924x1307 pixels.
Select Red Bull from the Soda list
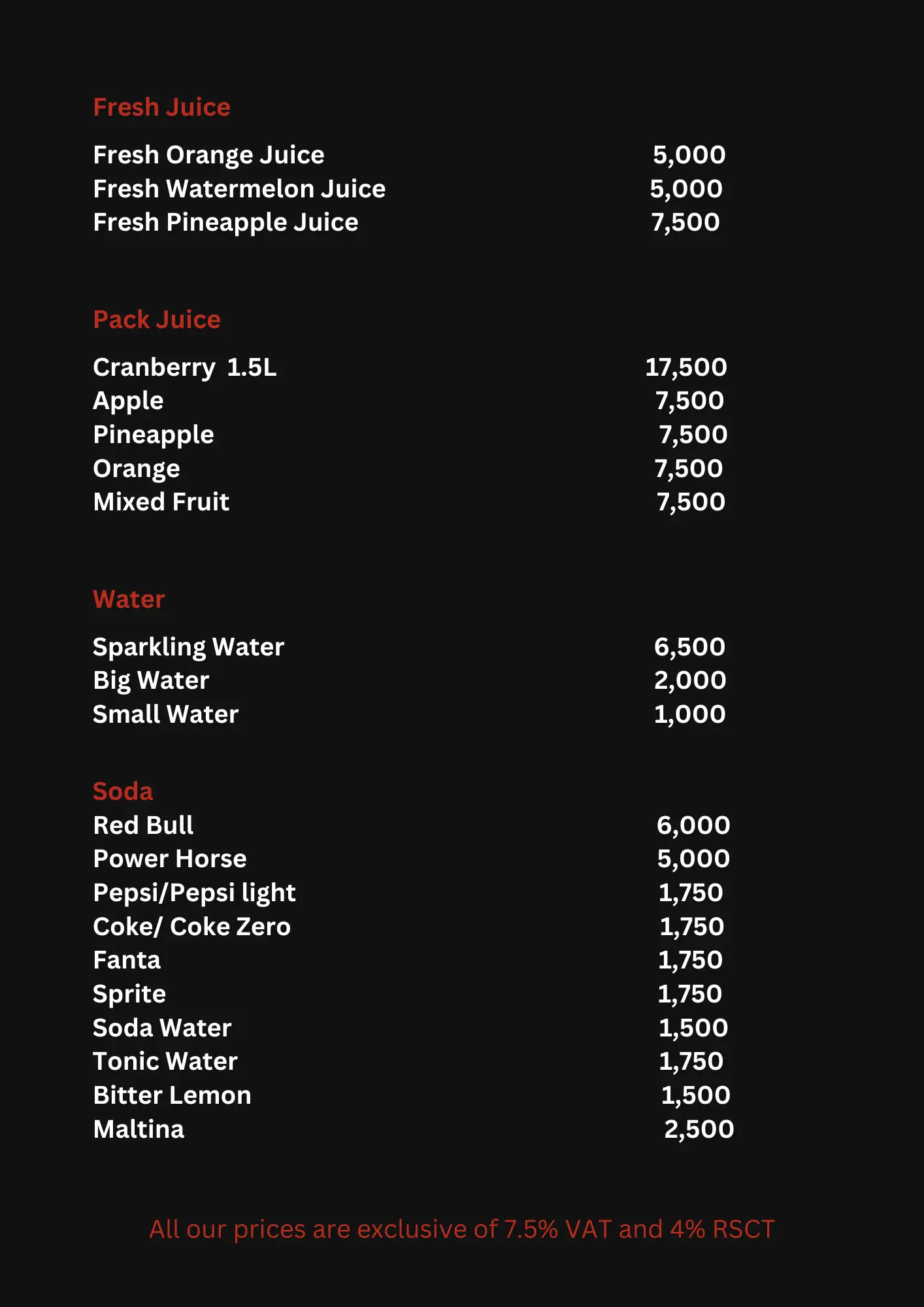coord(143,825)
